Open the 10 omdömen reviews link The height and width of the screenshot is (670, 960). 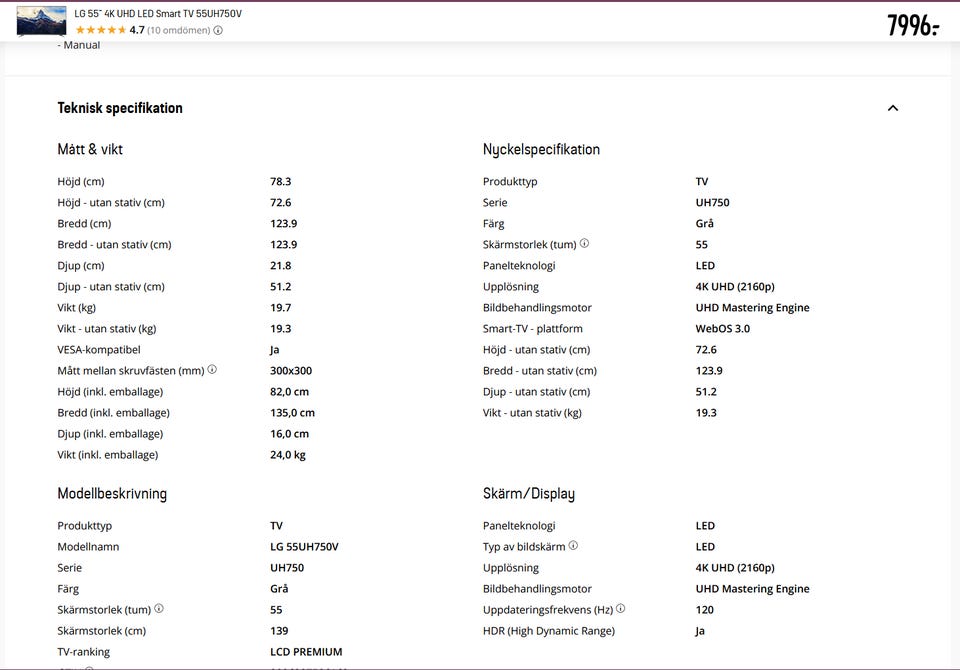(x=178, y=30)
